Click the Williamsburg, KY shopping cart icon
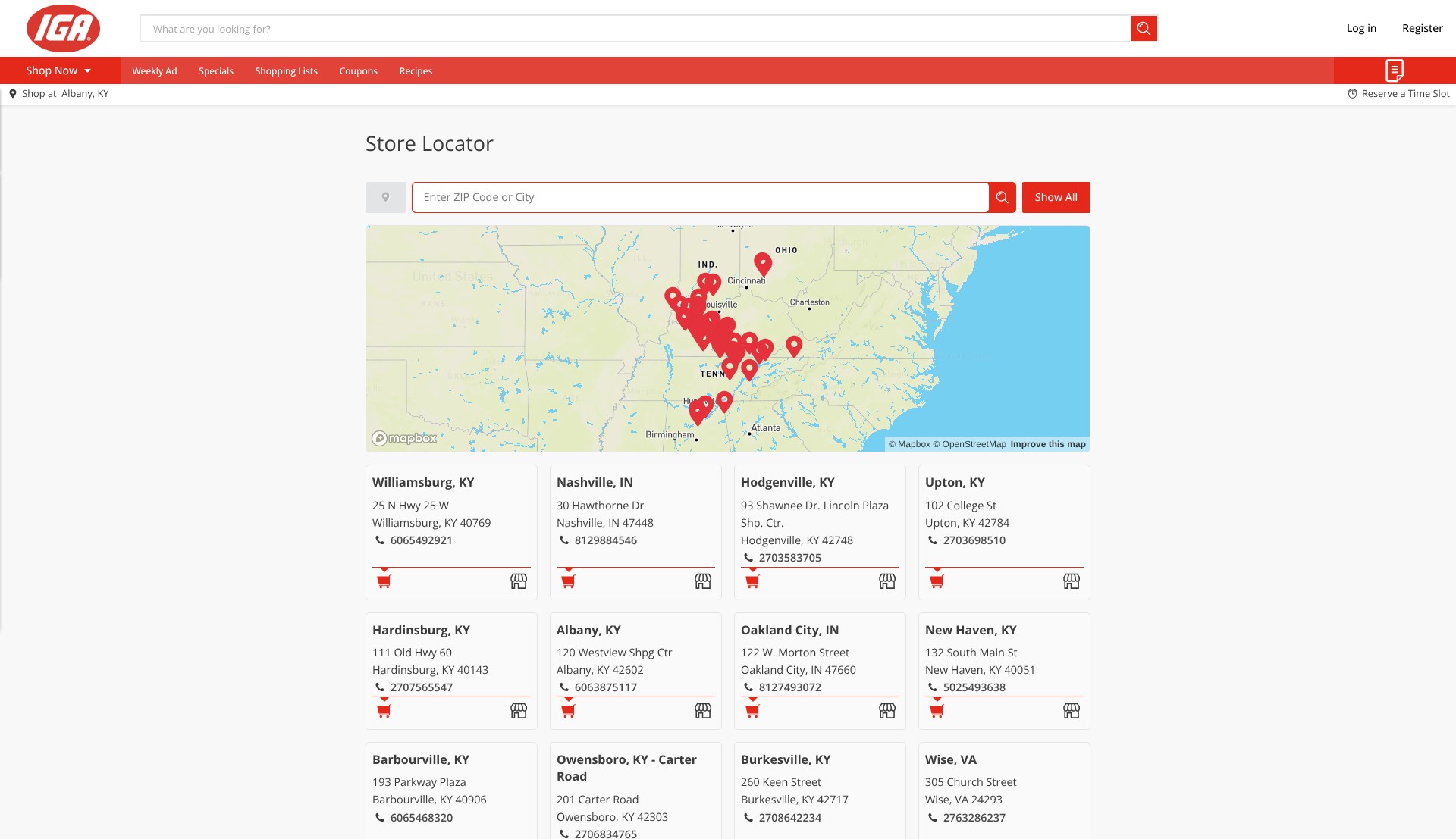This screenshot has height=839, width=1456. (x=384, y=581)
